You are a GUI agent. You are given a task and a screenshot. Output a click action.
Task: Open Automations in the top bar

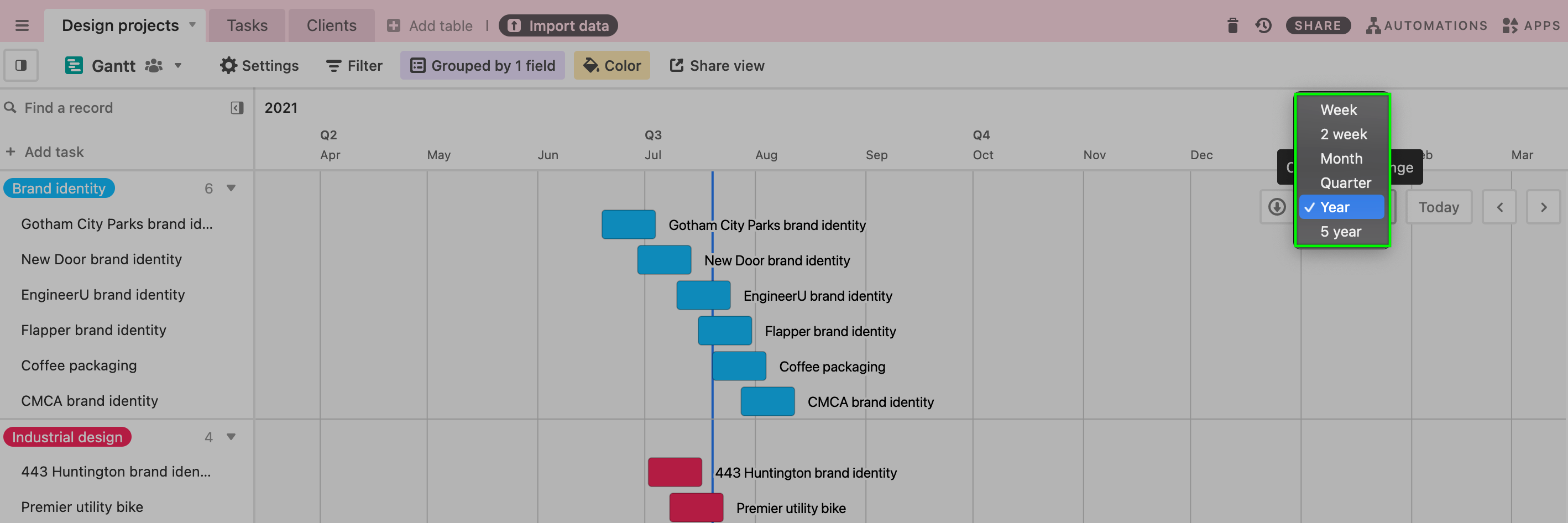pyautogui.click(x=1426, y=25)
